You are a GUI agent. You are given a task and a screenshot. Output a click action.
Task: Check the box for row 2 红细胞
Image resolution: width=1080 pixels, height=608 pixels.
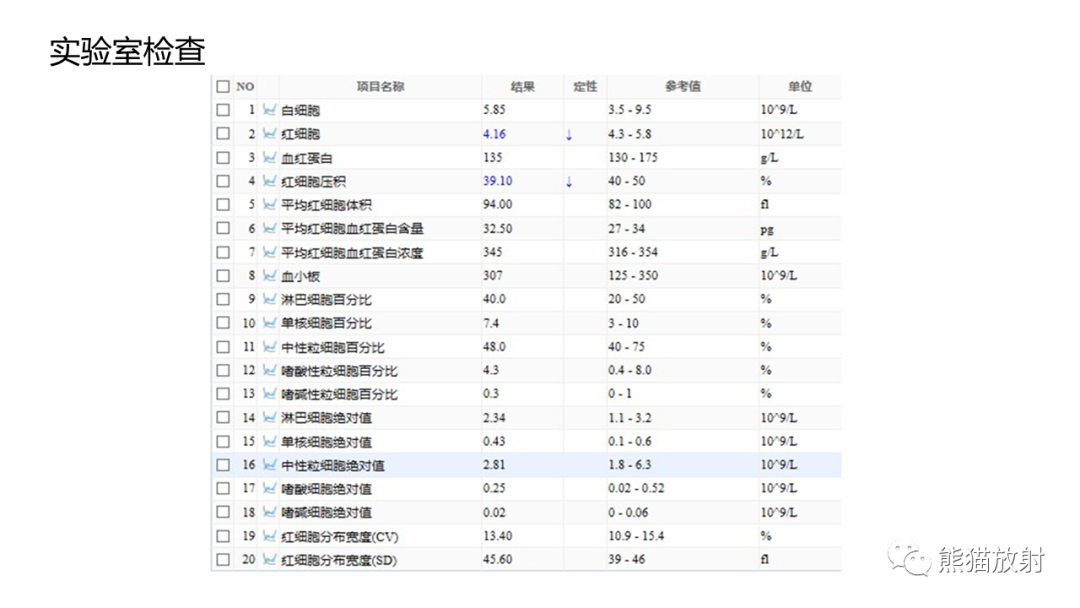[x=222, y=134]
